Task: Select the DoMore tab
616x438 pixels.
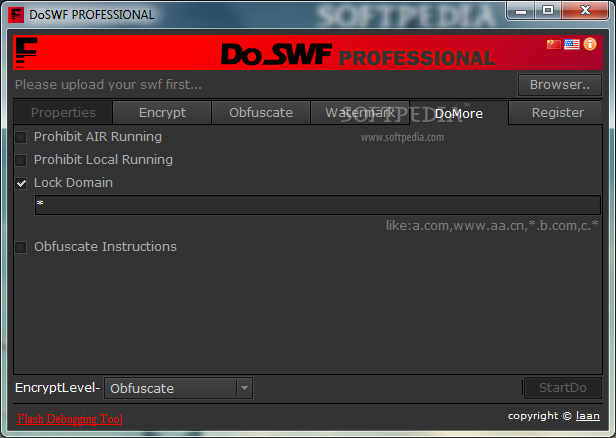Action: point(459,113)
